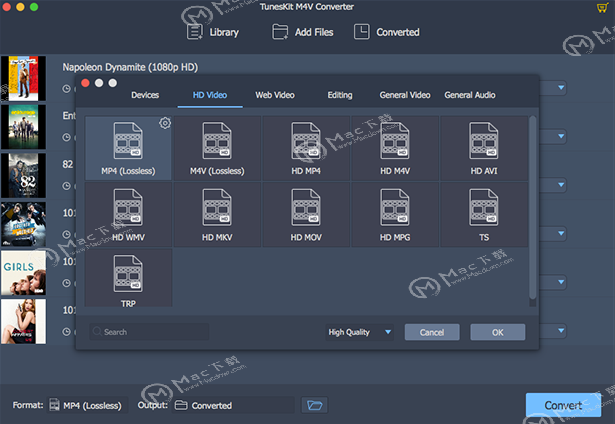The width and height of the screenshot is (615, 424).
Task: Click the search magnifier icon
Action: [x=97, y=332]
